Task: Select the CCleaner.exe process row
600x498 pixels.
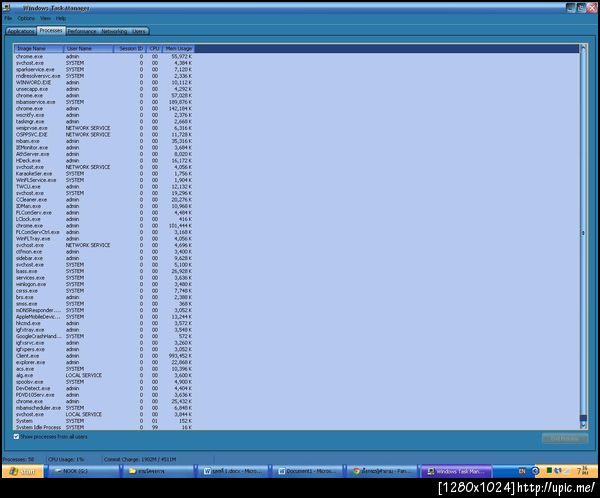Action: (104, 199)
